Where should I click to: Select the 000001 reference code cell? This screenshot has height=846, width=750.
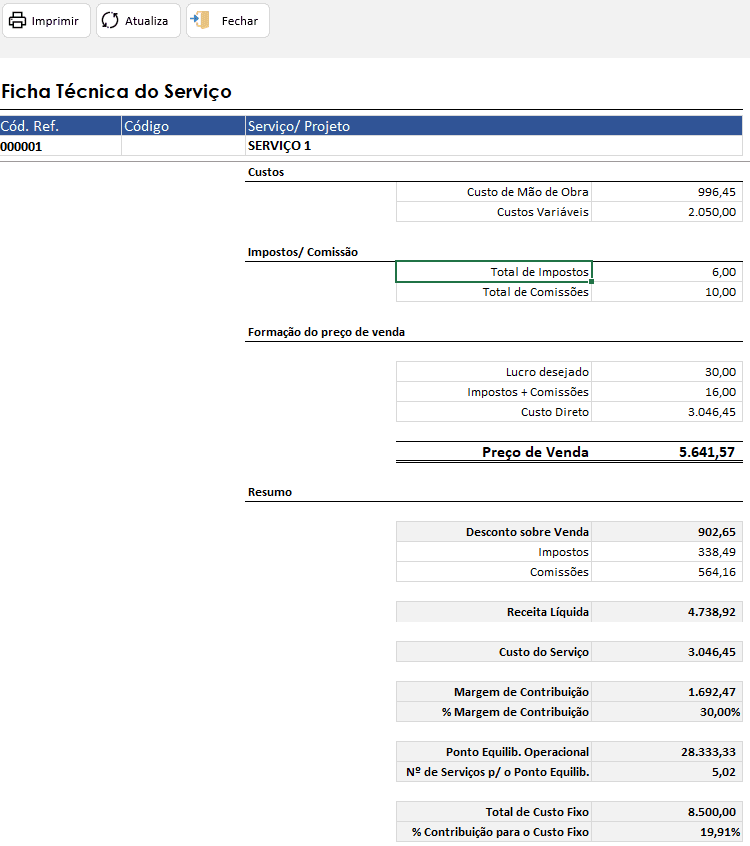60,146
